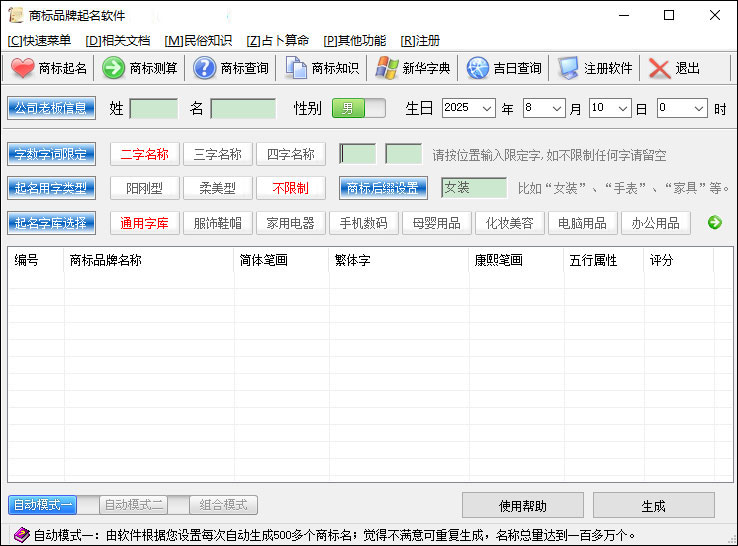Click 注册软件 monitor icon
The width and height of the screenshot is (738, 546).
coord(569,68)
